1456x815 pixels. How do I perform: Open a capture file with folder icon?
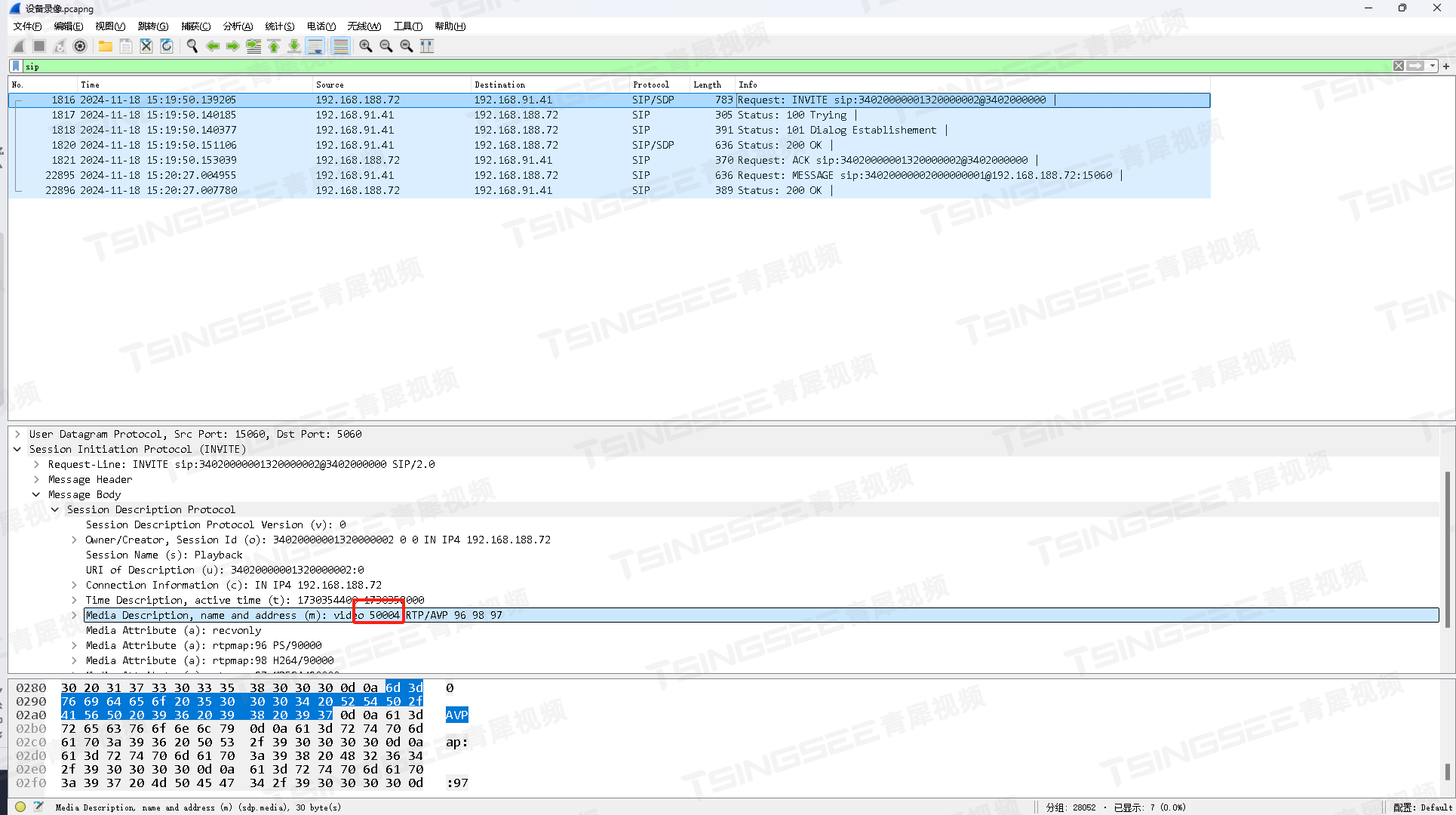(x=106, y=46)
